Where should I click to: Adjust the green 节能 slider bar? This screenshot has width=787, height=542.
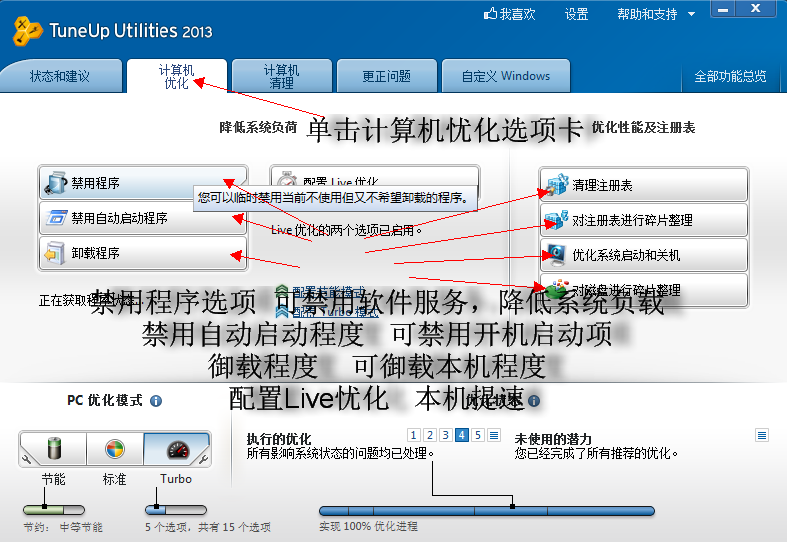coord(54,510)
